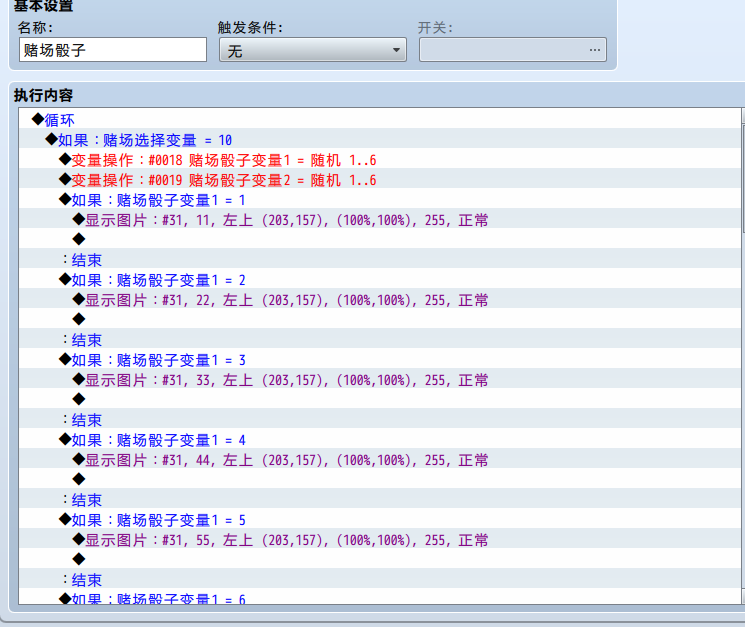Select the 结束 line after 变量1 = 3 block
745x627 pixels.
point(380,419)
